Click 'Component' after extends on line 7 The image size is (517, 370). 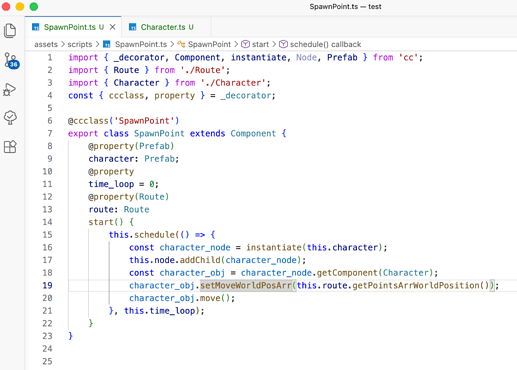[x=253, y=133]
